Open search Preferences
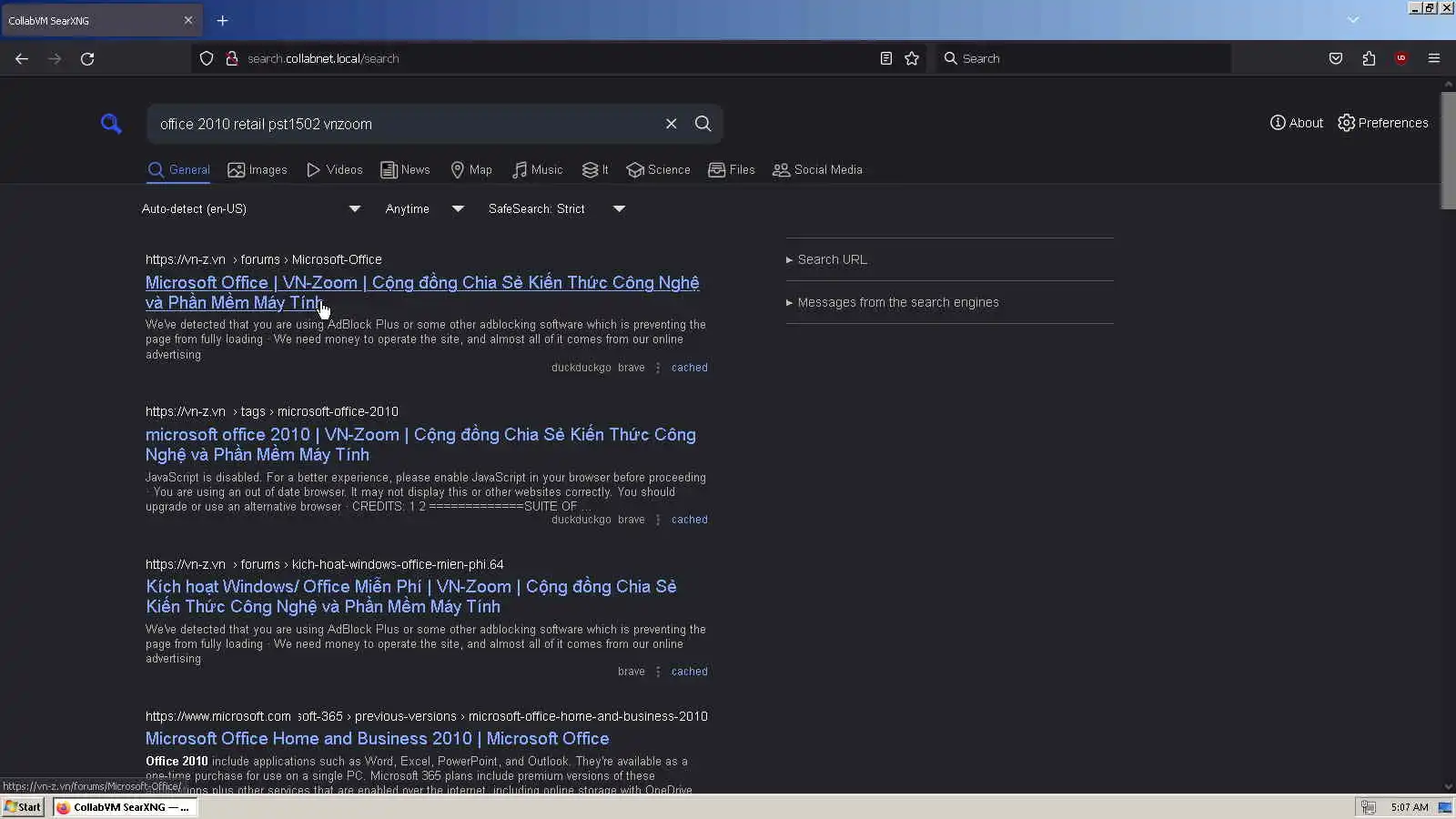 click(1383, 123)
